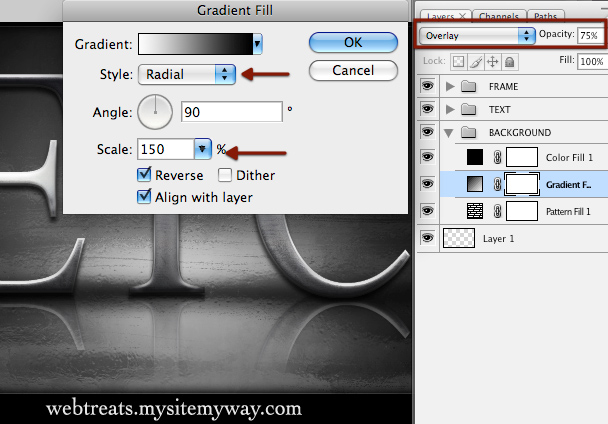
Task: Click Pattern Fill 1 pattern thumbnail
Action: tap(475, 211)
